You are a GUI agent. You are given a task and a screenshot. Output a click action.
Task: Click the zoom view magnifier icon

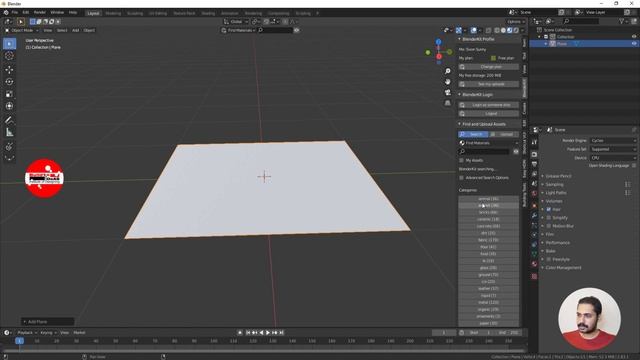pos(448,71)
